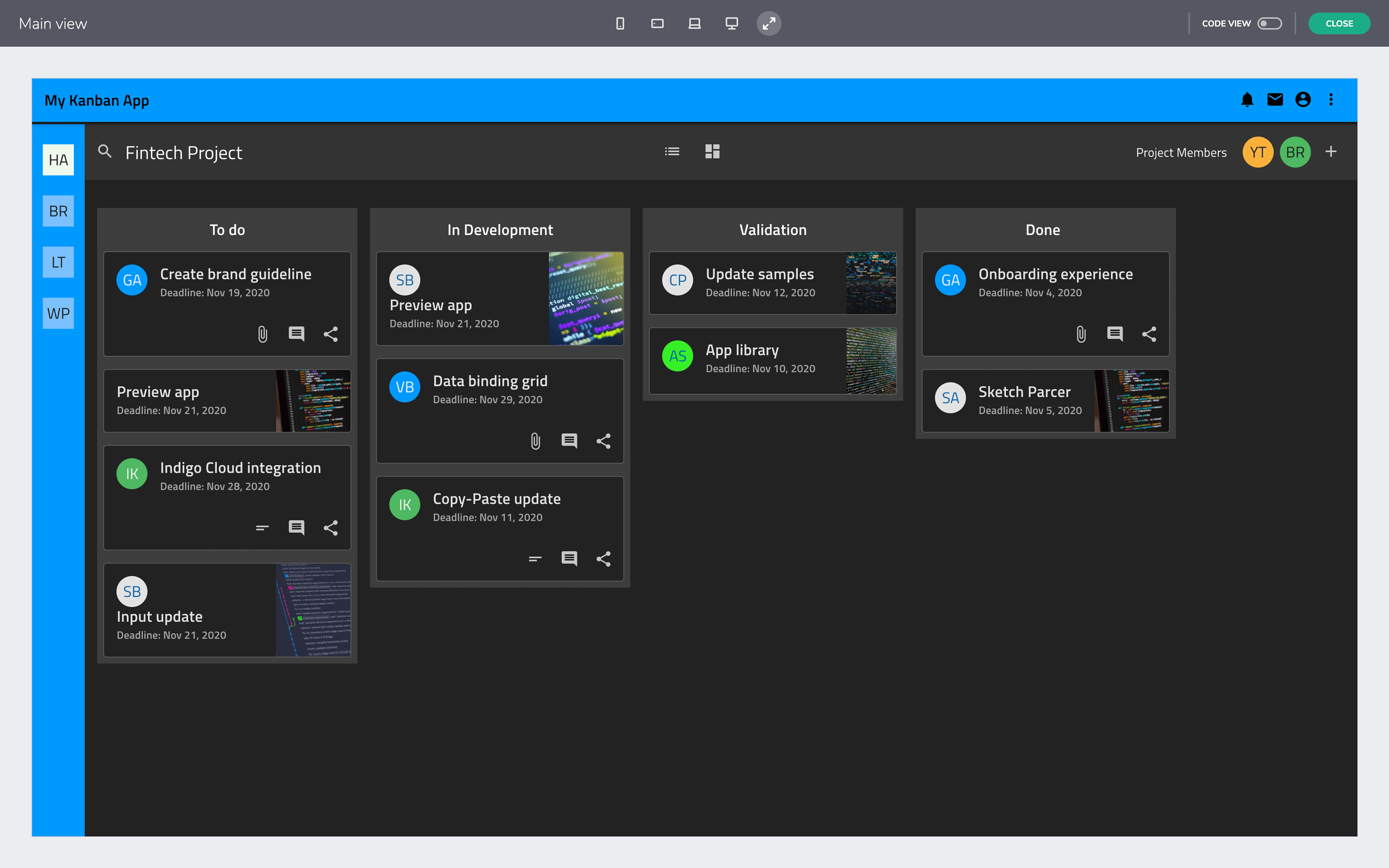
Task: Open the user account profile icon
Action: pos(1303,99)
